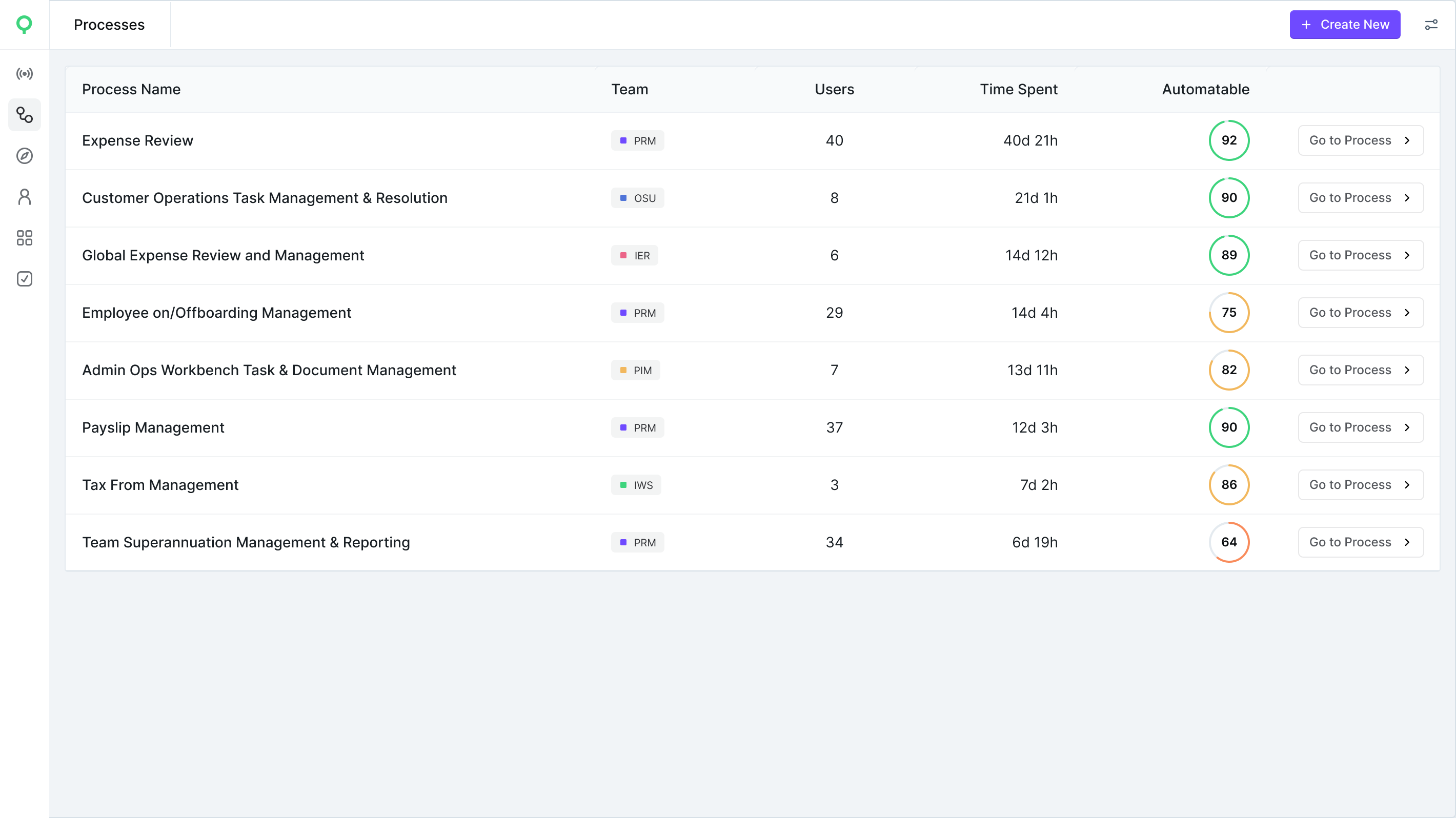Click the Team column header
The width and height of the screenshot is (1456, 818).
point(630,89)
